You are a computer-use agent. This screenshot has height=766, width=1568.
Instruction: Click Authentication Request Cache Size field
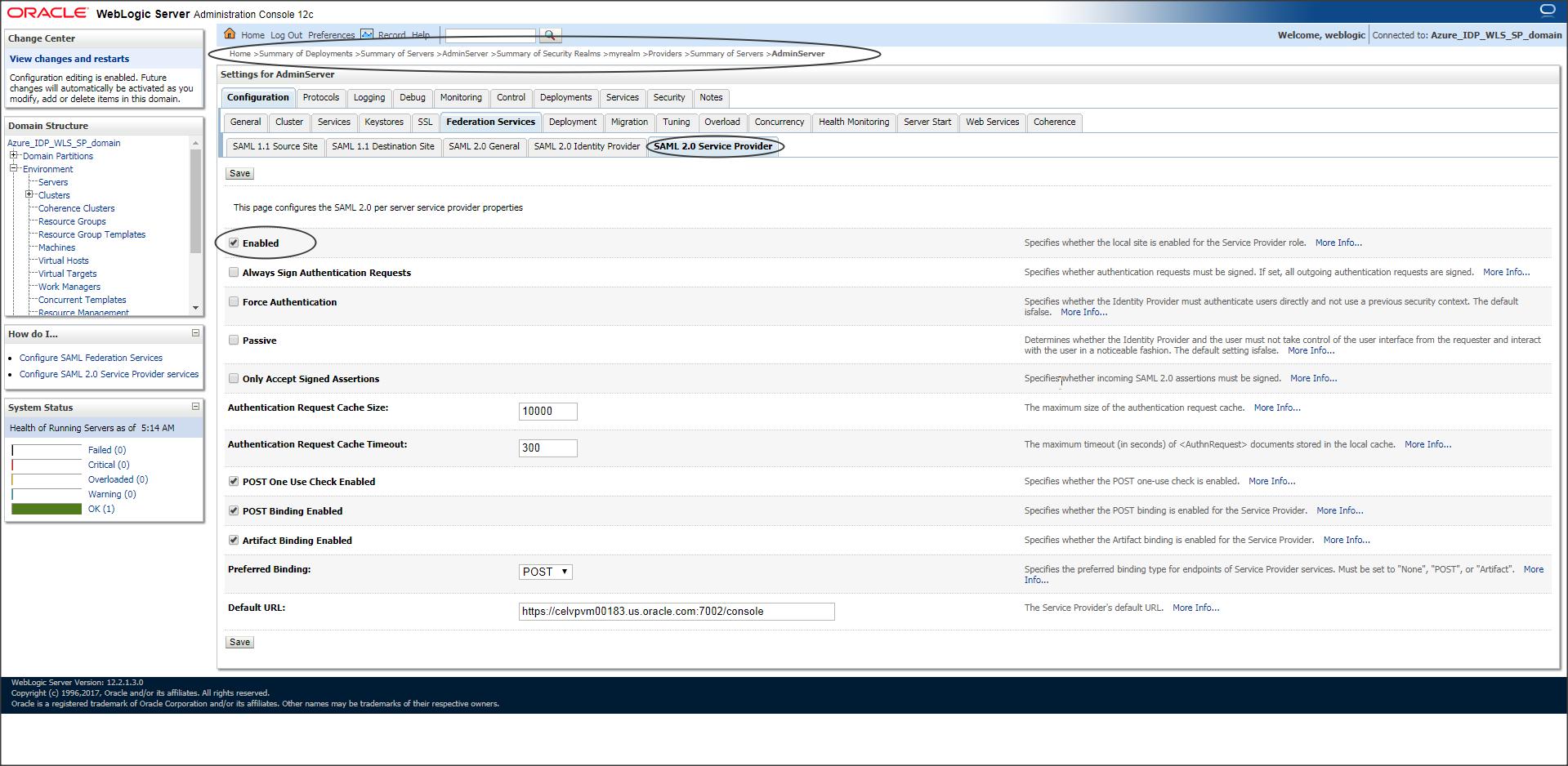tap(547, 411)
